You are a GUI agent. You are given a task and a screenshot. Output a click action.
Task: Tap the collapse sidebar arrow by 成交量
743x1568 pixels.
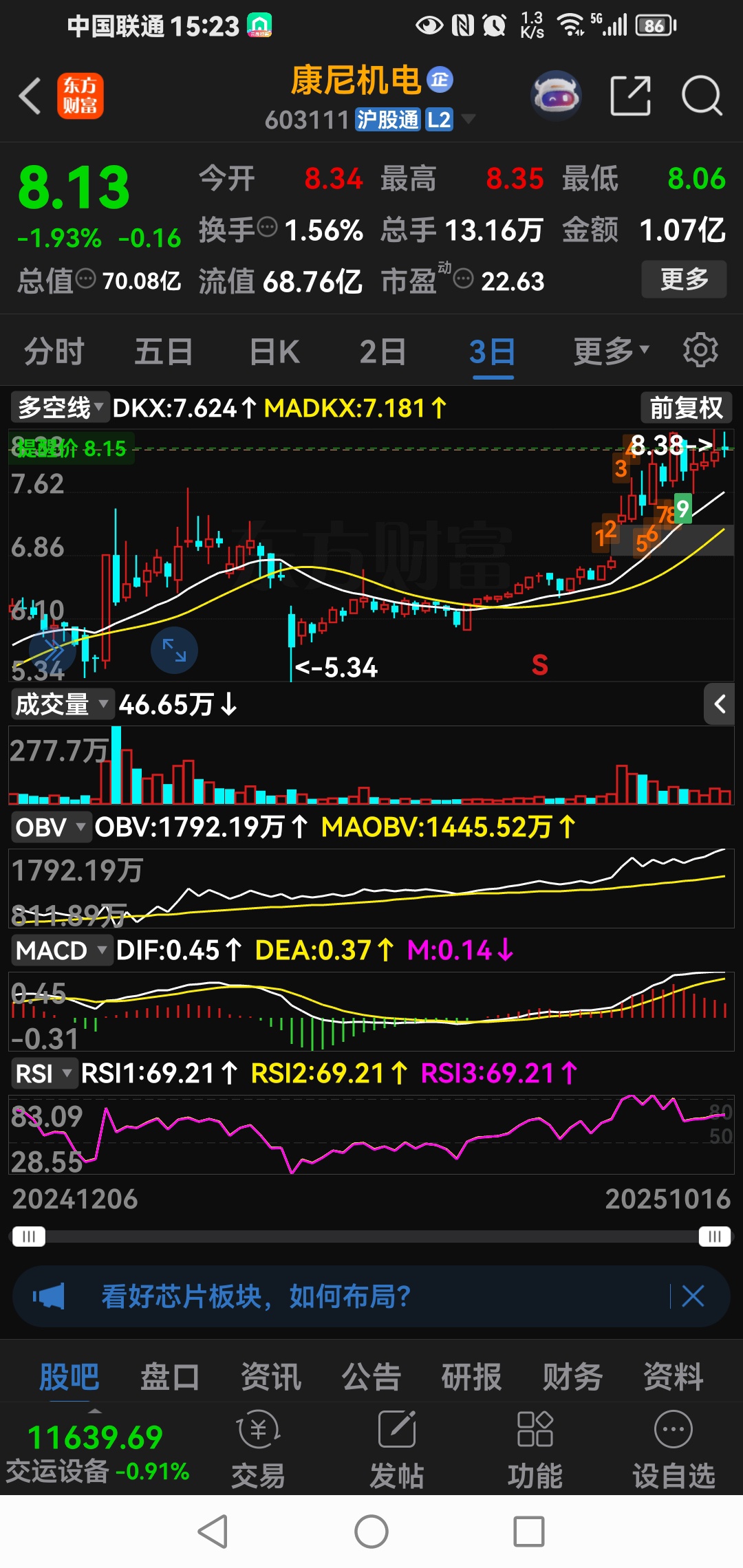(720, 704)
